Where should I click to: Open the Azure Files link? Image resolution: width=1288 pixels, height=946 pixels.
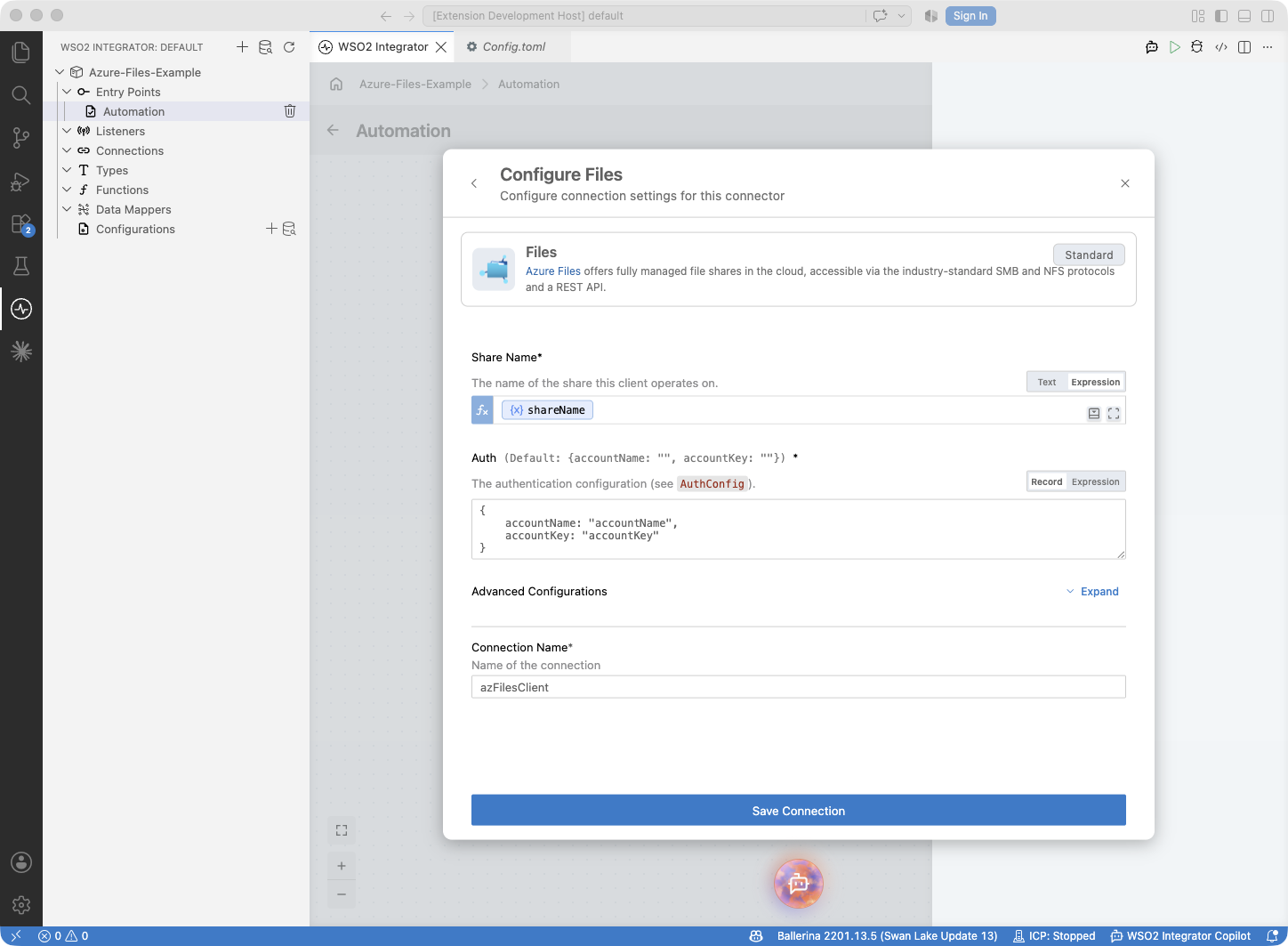click(x=553, y=271)
